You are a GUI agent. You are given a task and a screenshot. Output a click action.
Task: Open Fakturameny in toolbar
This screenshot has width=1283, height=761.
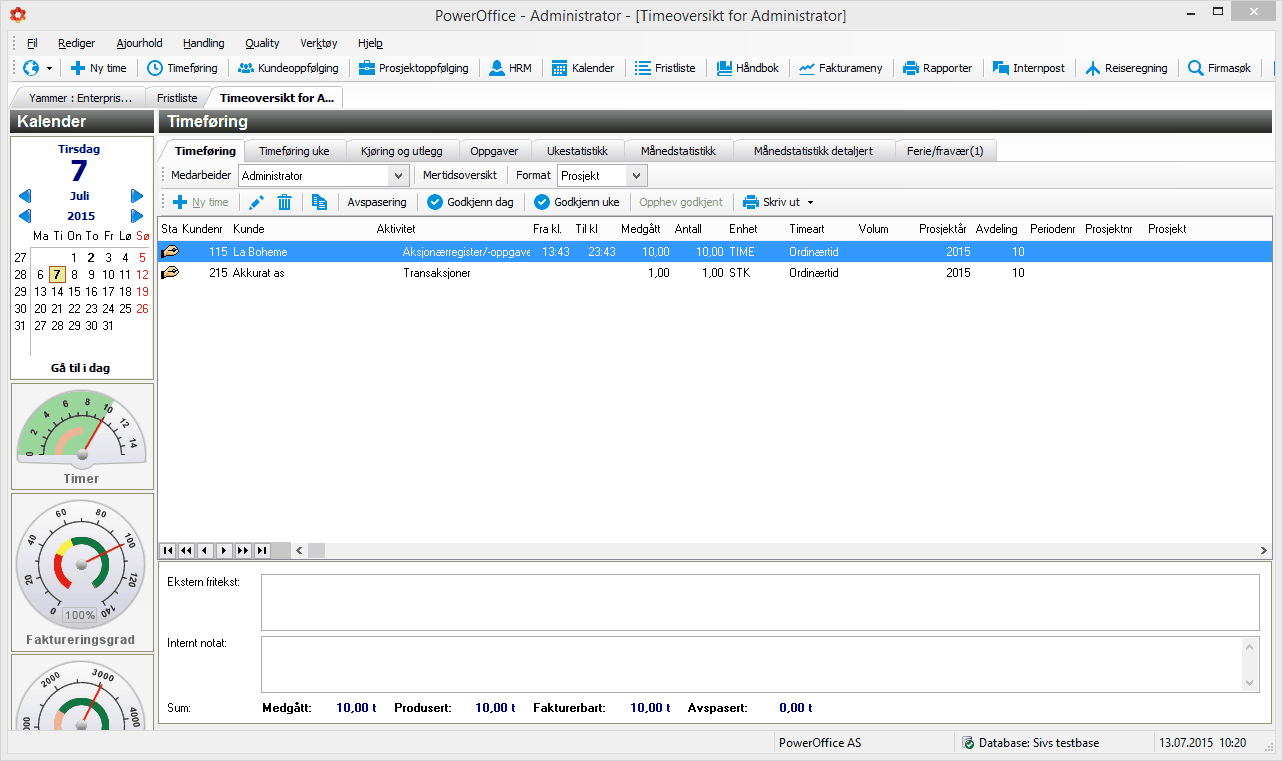coord(840,68)
